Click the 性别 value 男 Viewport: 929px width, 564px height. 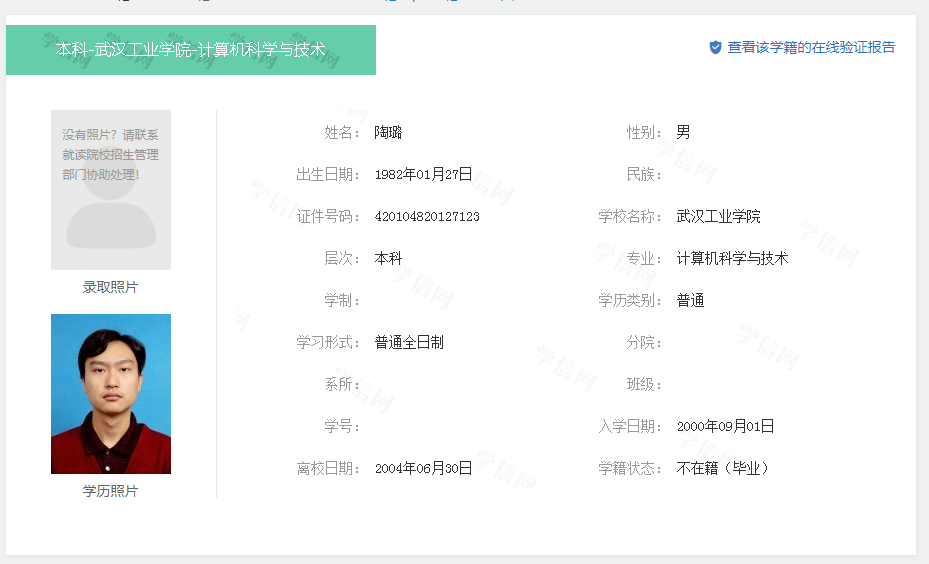pyautogui.click(x=683, y=132)
